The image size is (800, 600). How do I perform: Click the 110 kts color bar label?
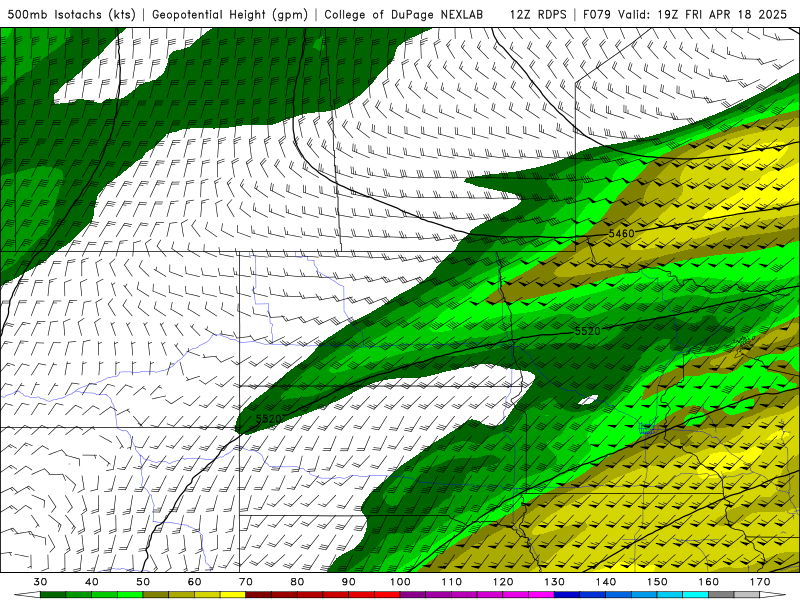(x=452, y=582)
